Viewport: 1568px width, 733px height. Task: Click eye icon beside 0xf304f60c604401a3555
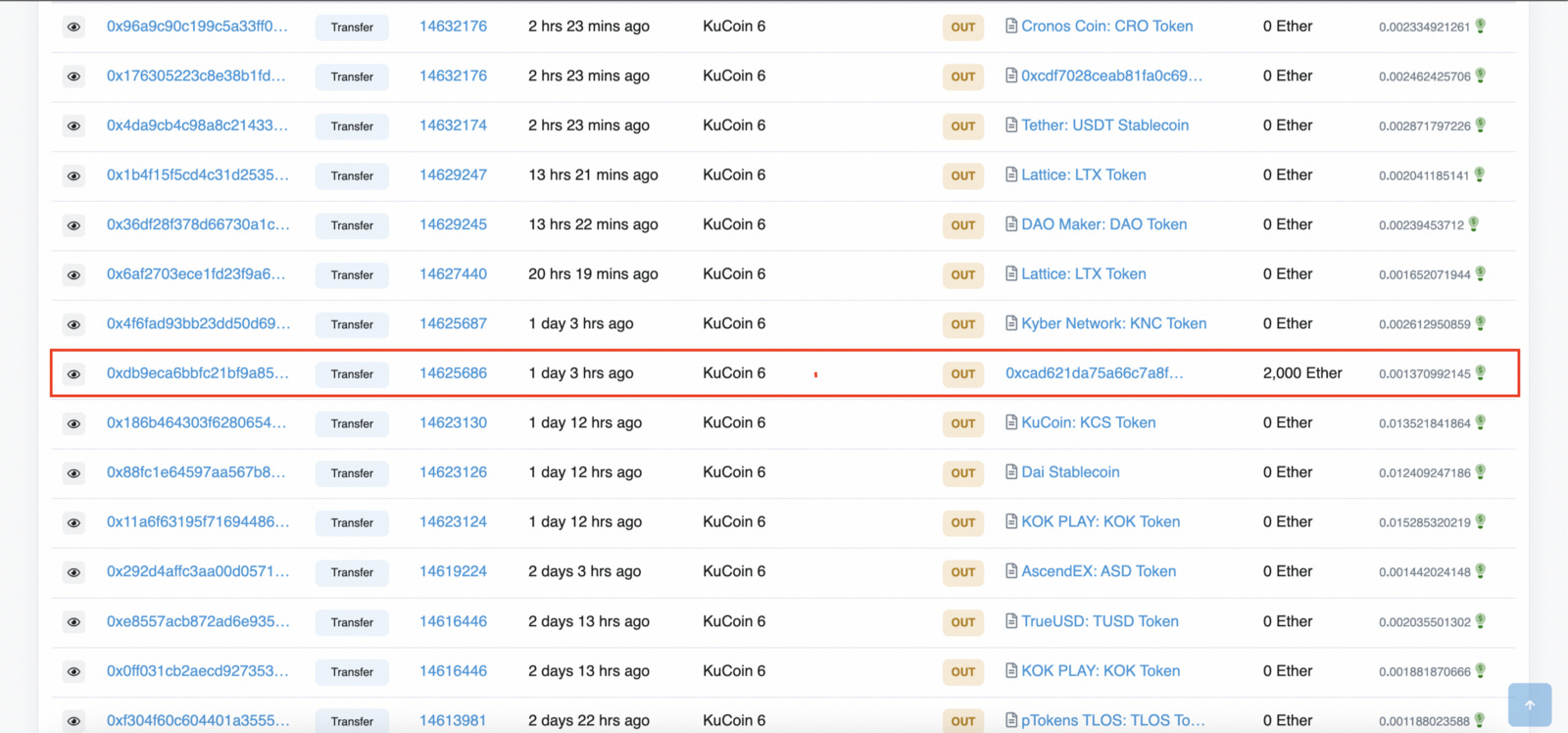point(73,721)
